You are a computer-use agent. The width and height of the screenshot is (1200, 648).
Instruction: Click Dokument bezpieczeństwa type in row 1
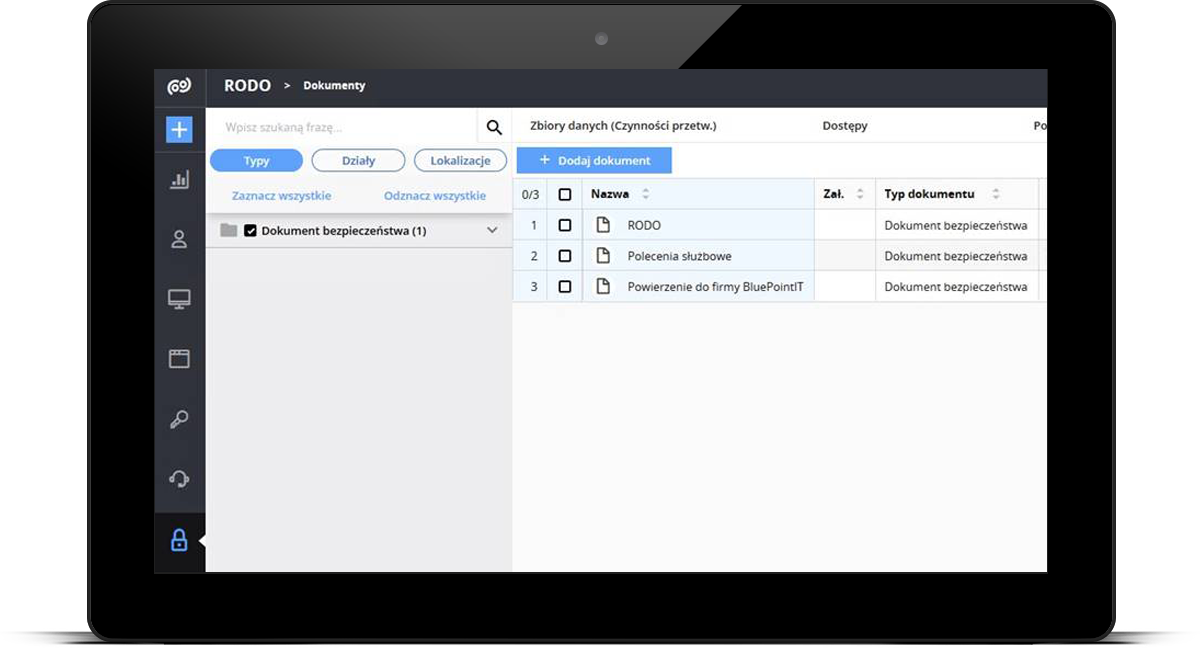pos(956,226)
